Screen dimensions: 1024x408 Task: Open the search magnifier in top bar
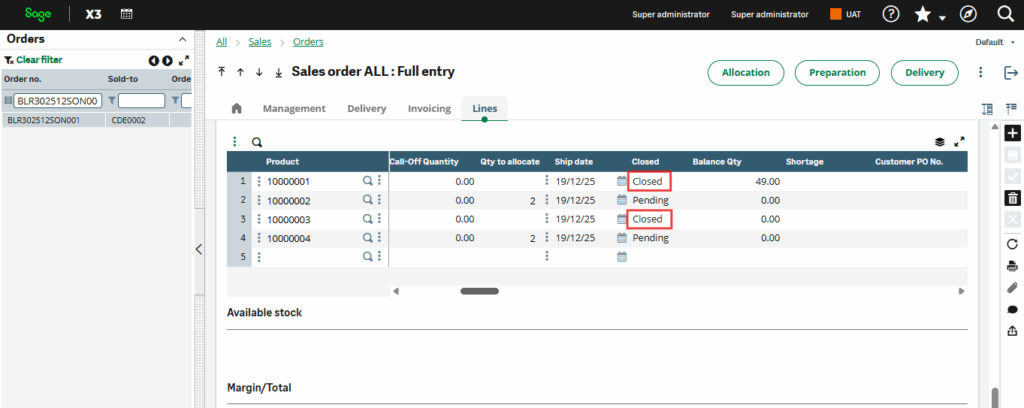pyautogui.click(x=1005, y=14)
